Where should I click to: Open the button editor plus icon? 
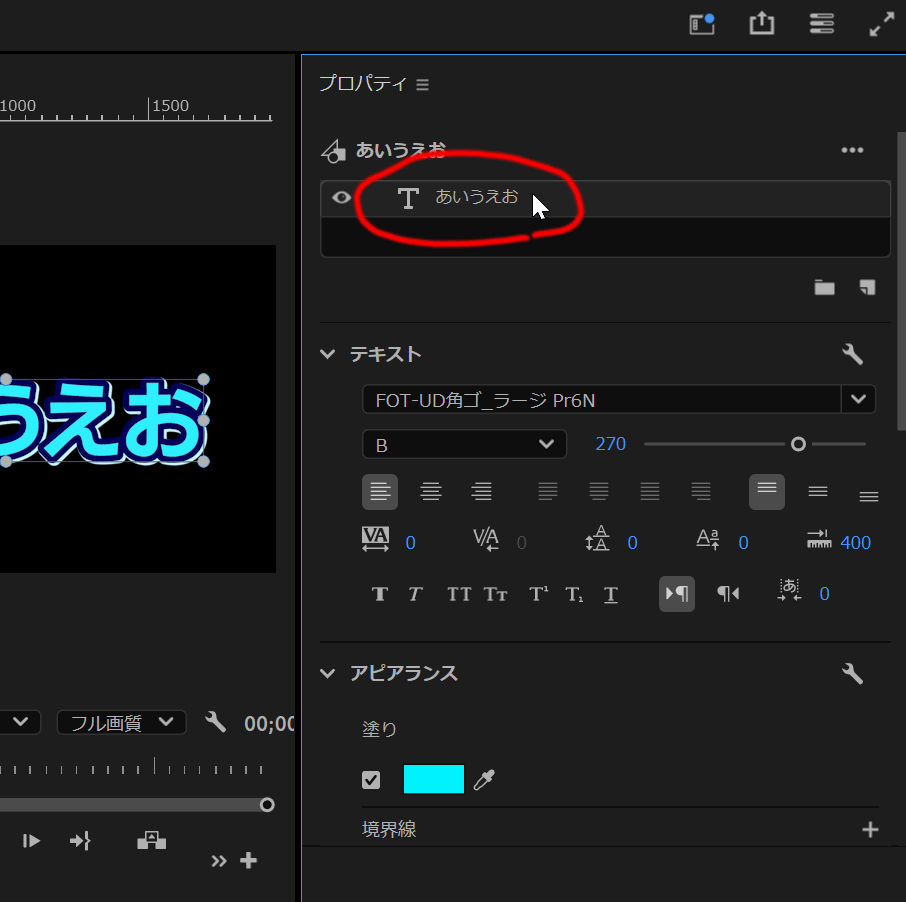(248, 860)
